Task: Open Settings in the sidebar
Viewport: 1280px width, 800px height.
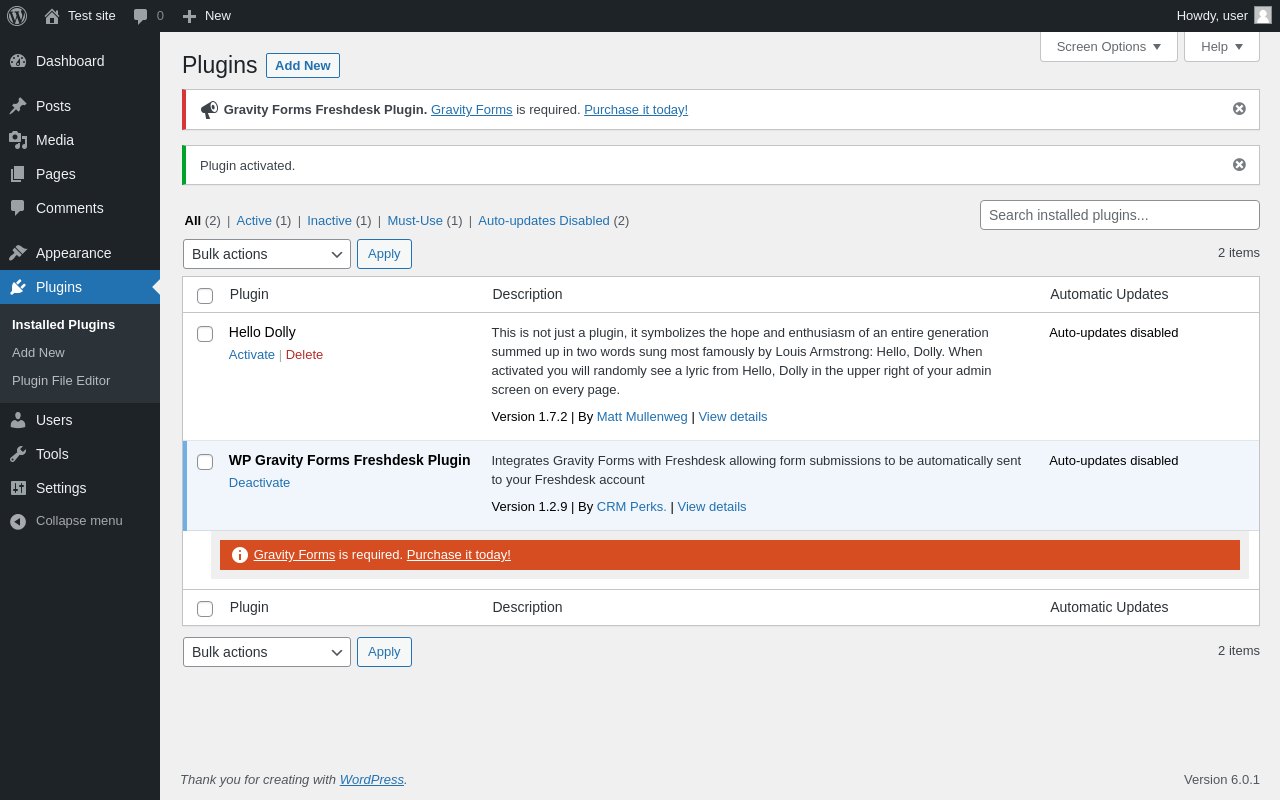Action: [x=80, y=488]
